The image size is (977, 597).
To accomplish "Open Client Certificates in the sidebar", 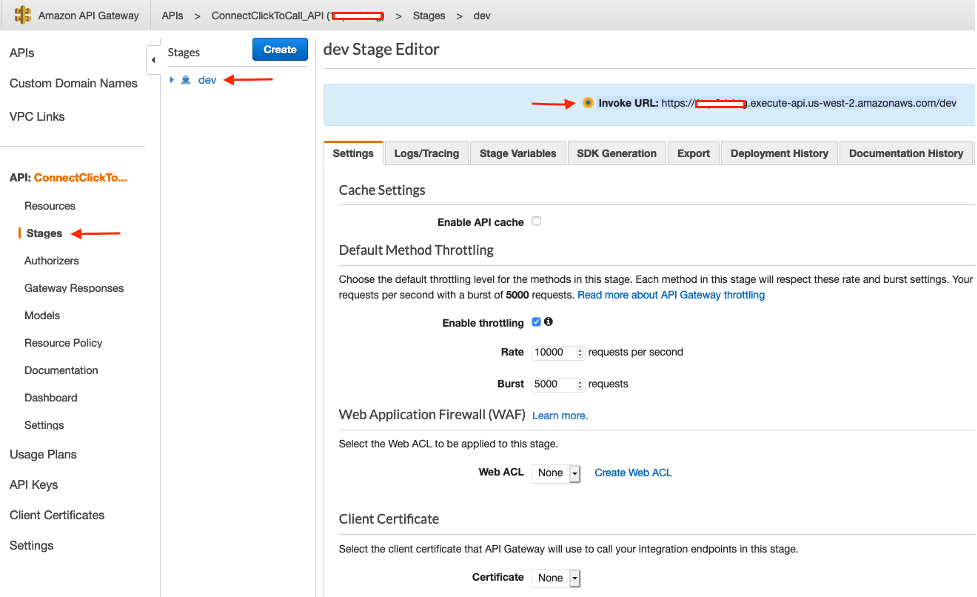I will (x=57, y=515).
